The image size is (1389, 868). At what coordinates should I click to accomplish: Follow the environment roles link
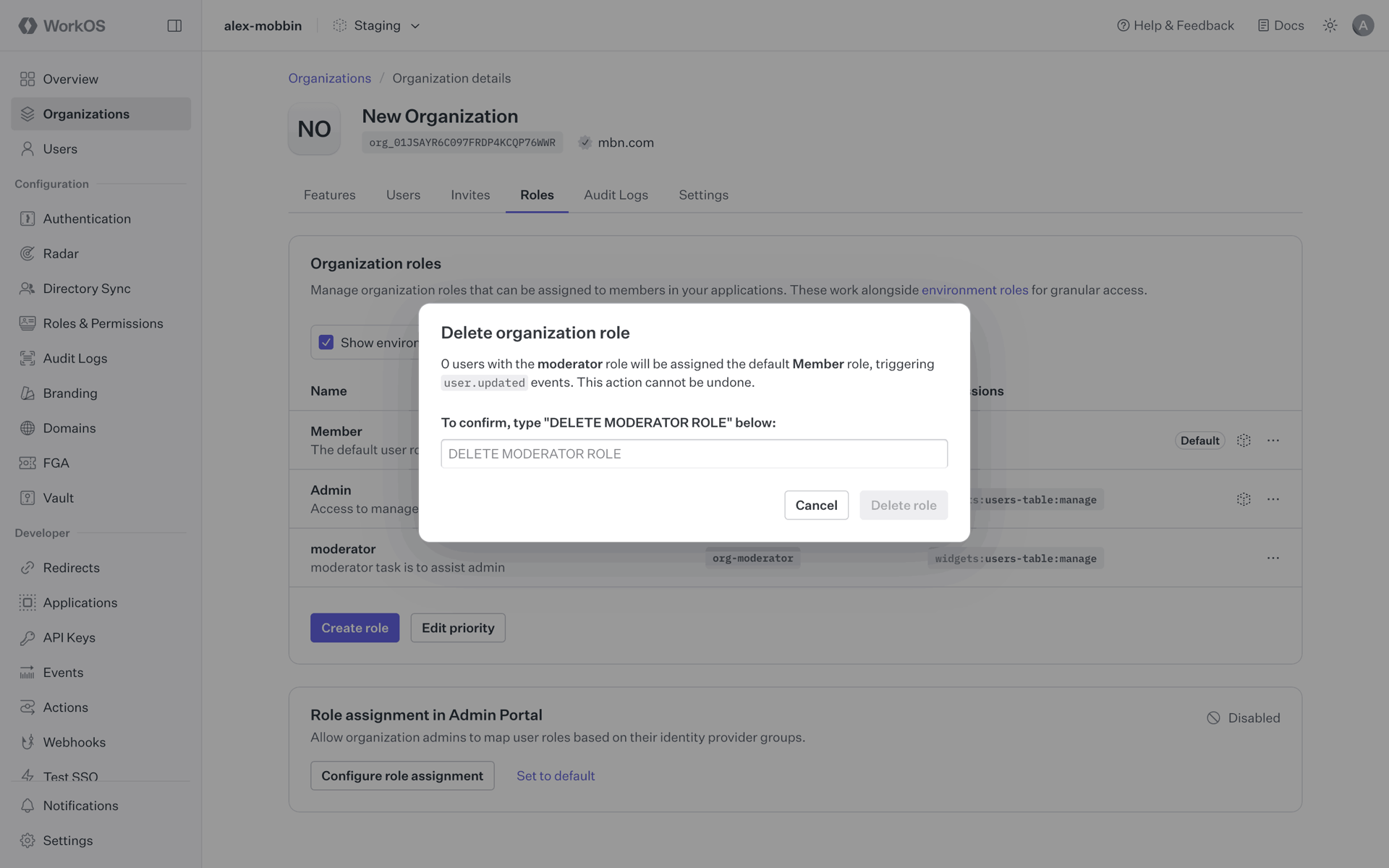[974, 290]
